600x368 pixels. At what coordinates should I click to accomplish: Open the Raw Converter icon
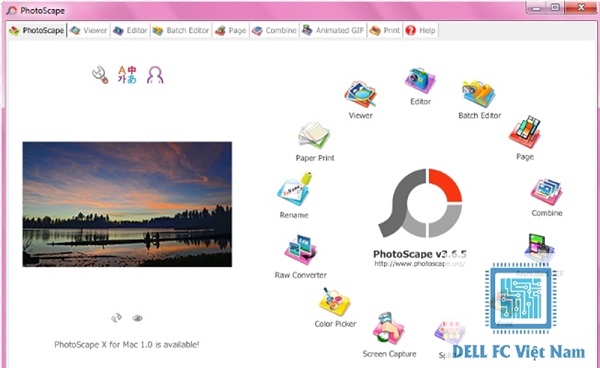pyautogui.click(x=301, y=250)
